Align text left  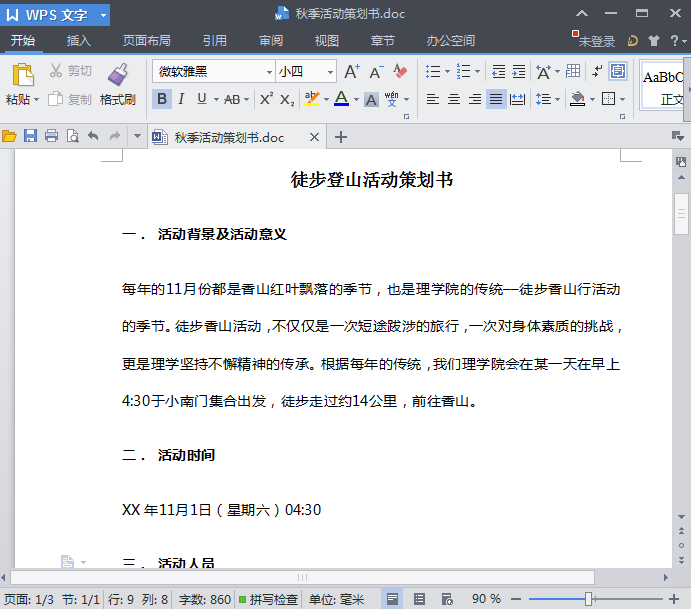pyautogui.click(x=433, y=99)
